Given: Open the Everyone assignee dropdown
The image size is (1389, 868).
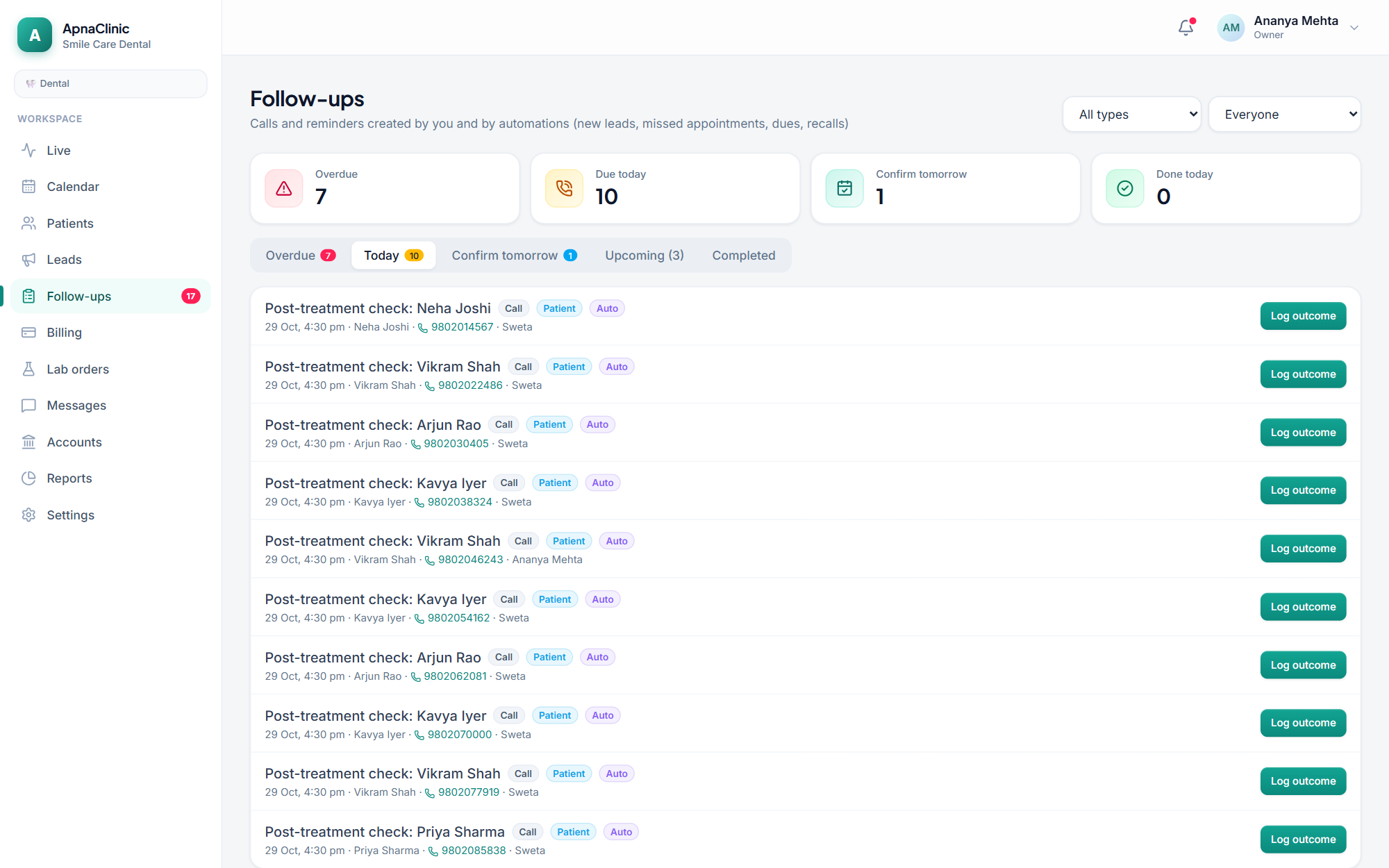Looking at the screenshot, I should (x=1285, y=114).
